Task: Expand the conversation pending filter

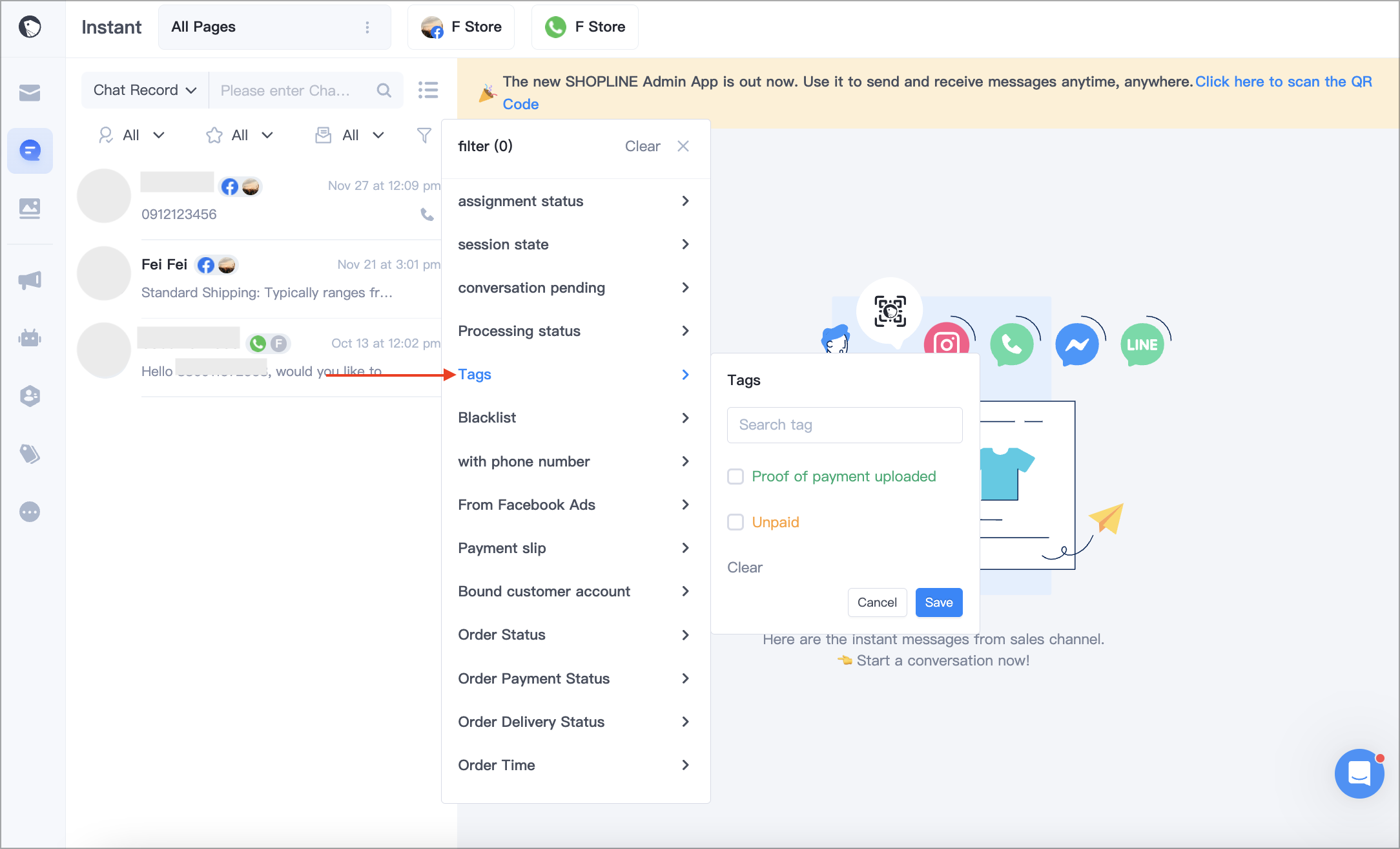Action: point(575,288)
